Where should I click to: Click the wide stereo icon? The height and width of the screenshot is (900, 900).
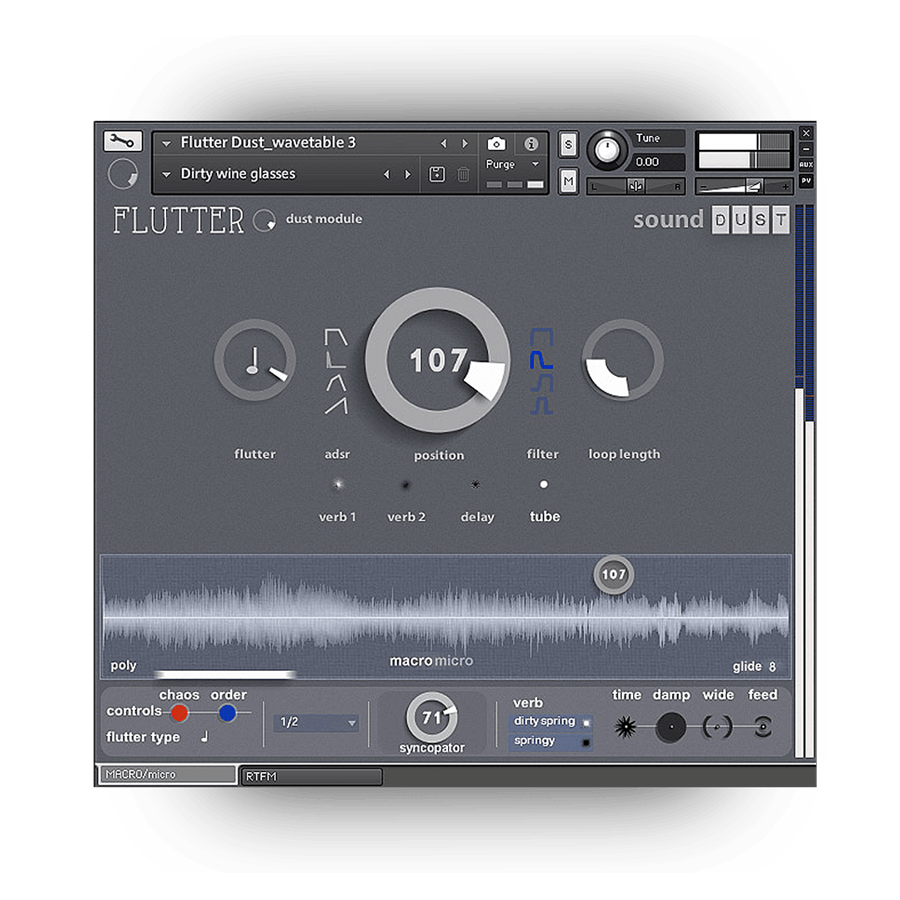tap(717, 727)
